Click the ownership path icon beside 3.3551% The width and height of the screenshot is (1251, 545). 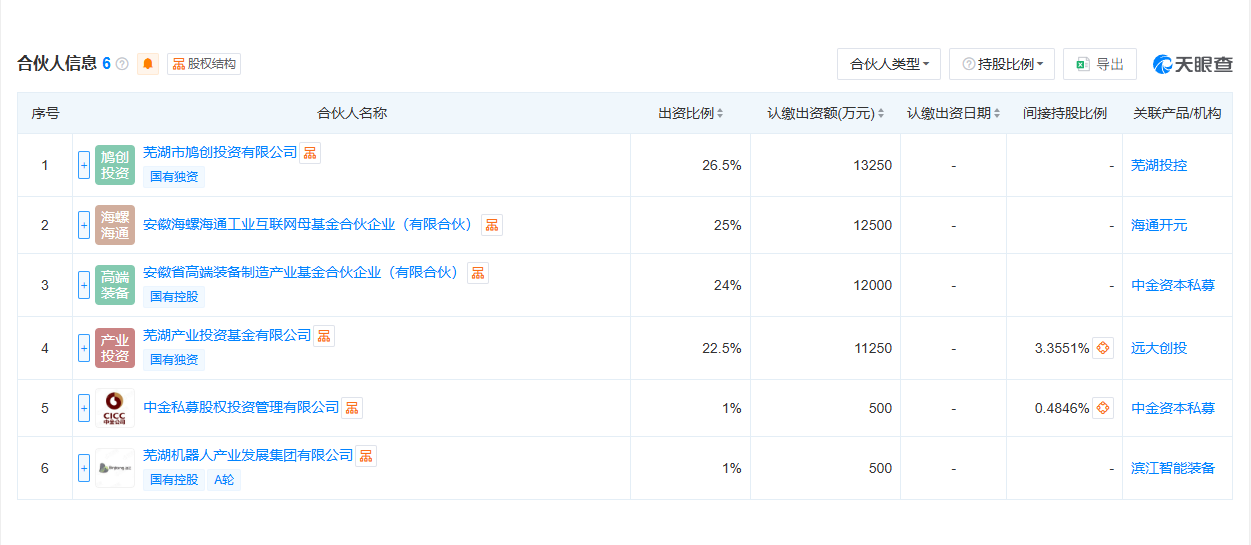point(1103,348)
